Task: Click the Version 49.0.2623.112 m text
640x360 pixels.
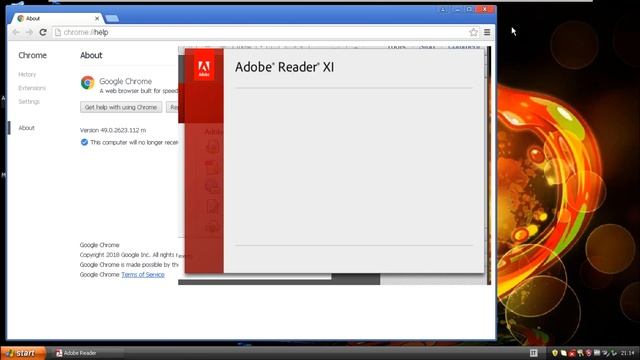Action: (113, 130)
